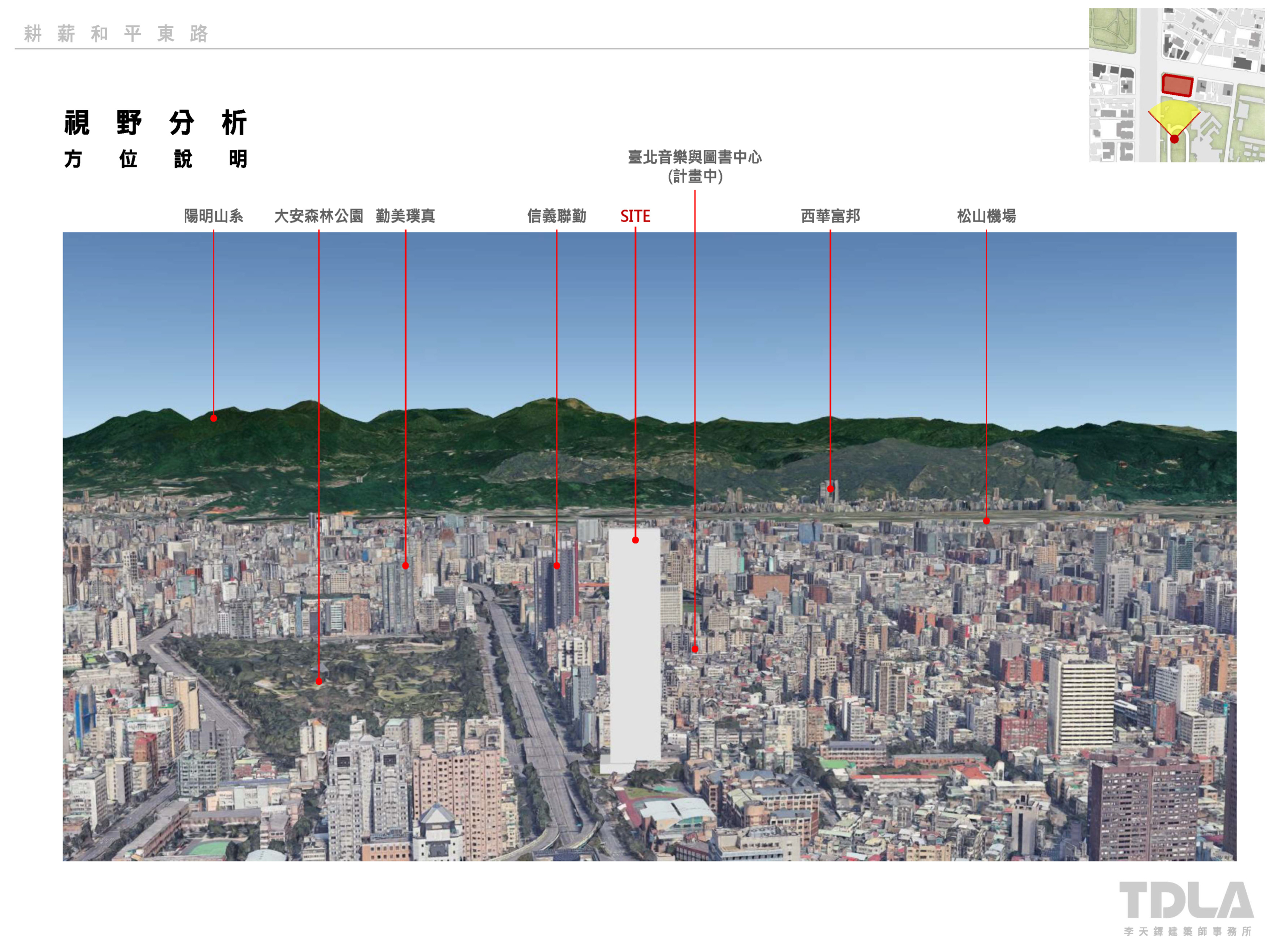Click the 信義聯勤 label
Screen dimensions: 1271x952
point(556,216)
